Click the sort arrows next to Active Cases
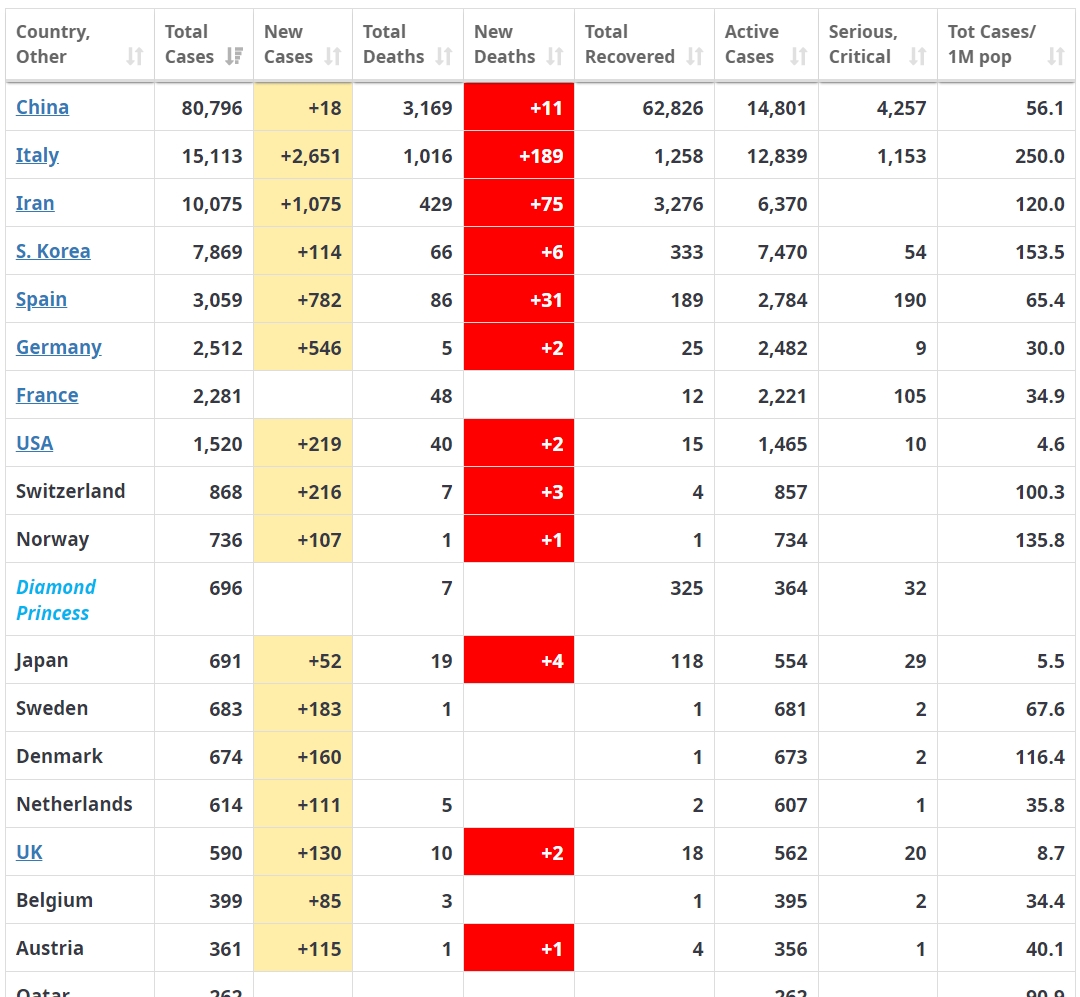Image resolution: width=1080 pixels, height=997 pixels. (x=798, y=57)
